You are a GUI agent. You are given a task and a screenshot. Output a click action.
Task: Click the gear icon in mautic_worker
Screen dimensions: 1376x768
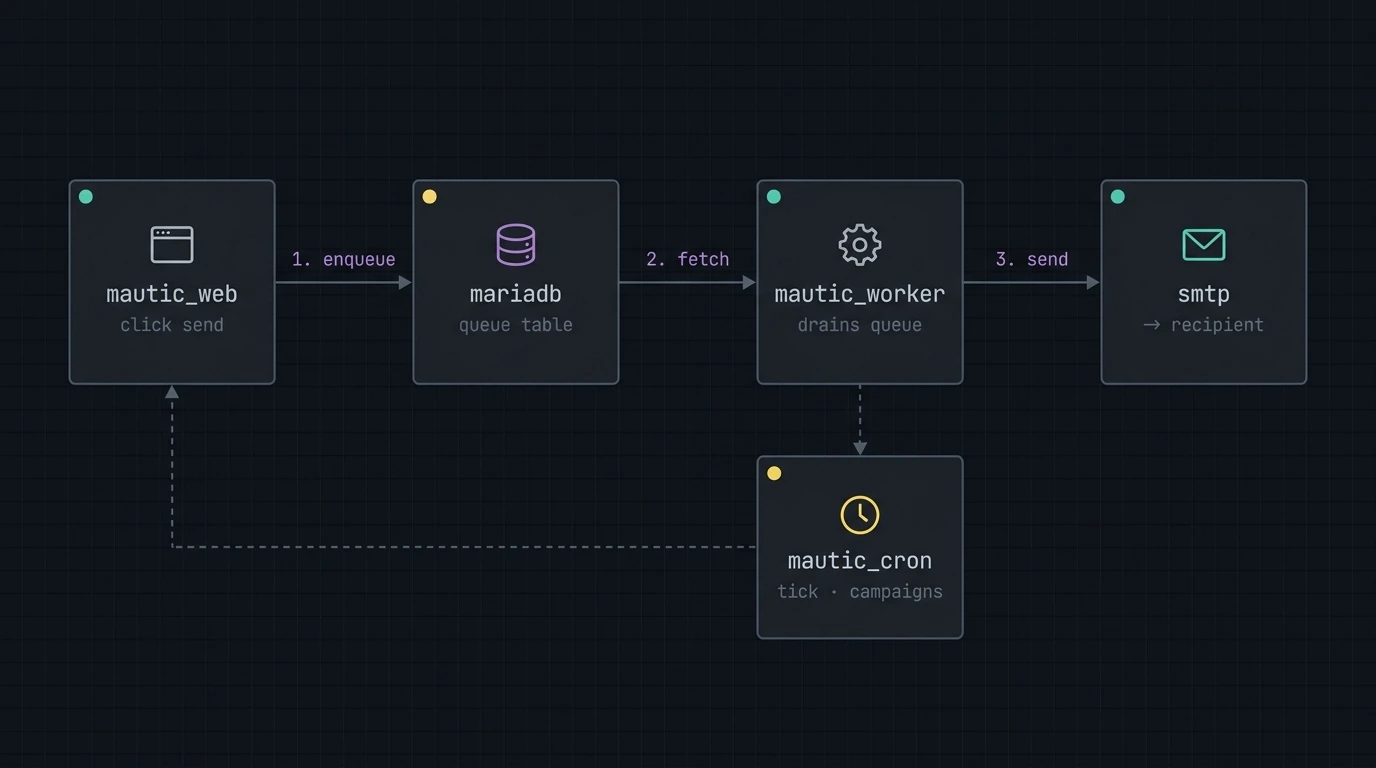coord(860,245)
